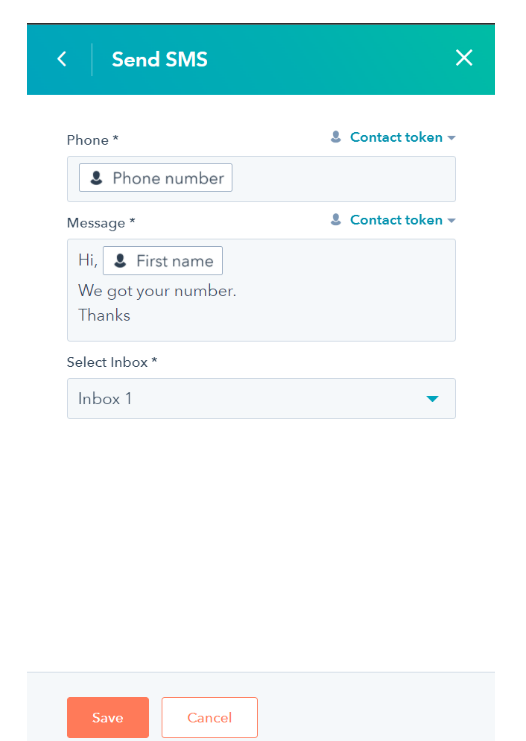Viewport: 526px width, 741px height.
Task: Save the SMS action
Action: pyautogui.click(x=108, y=717)
